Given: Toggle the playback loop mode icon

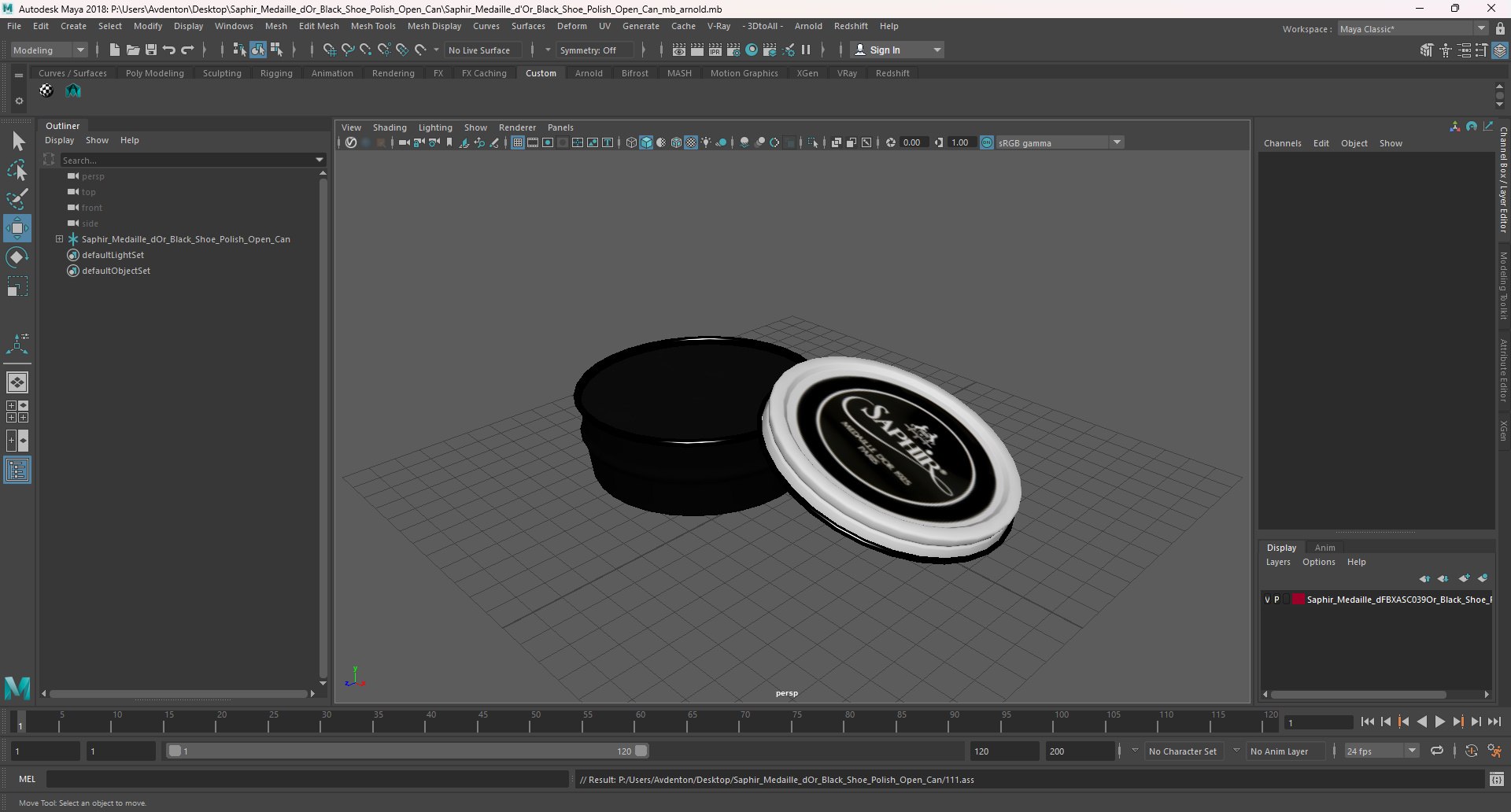Looking at the screenshot, I should tap(1436, 751).
